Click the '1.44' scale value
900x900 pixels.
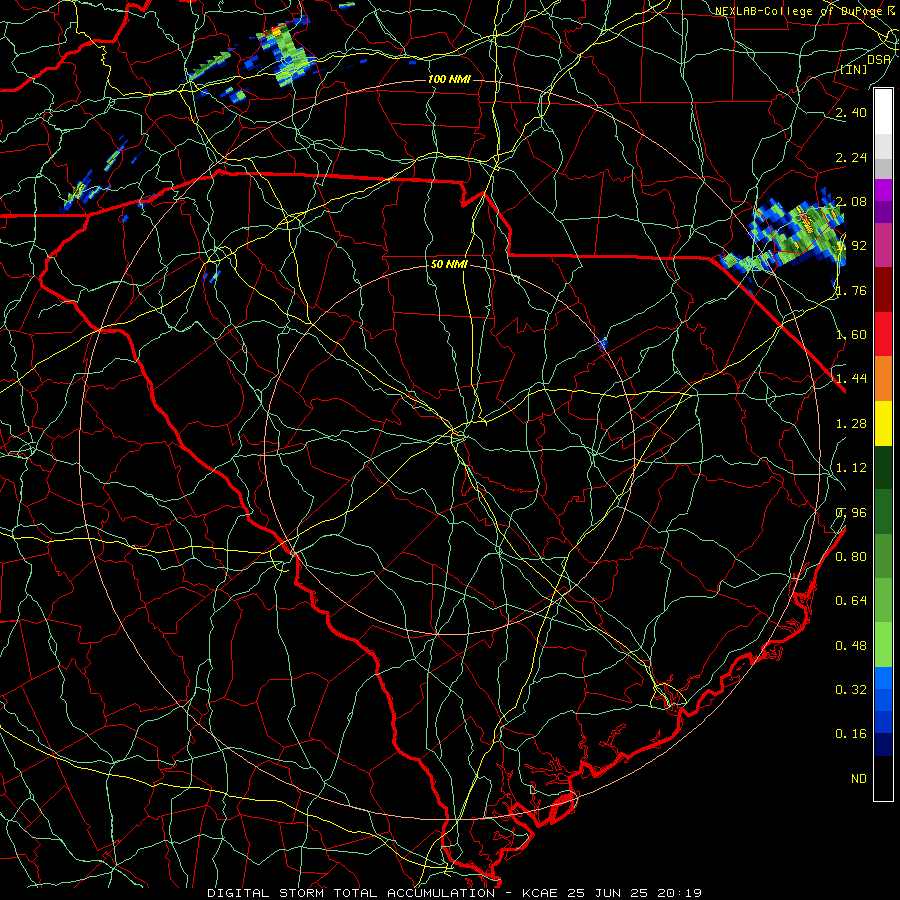tap(851, 379)
